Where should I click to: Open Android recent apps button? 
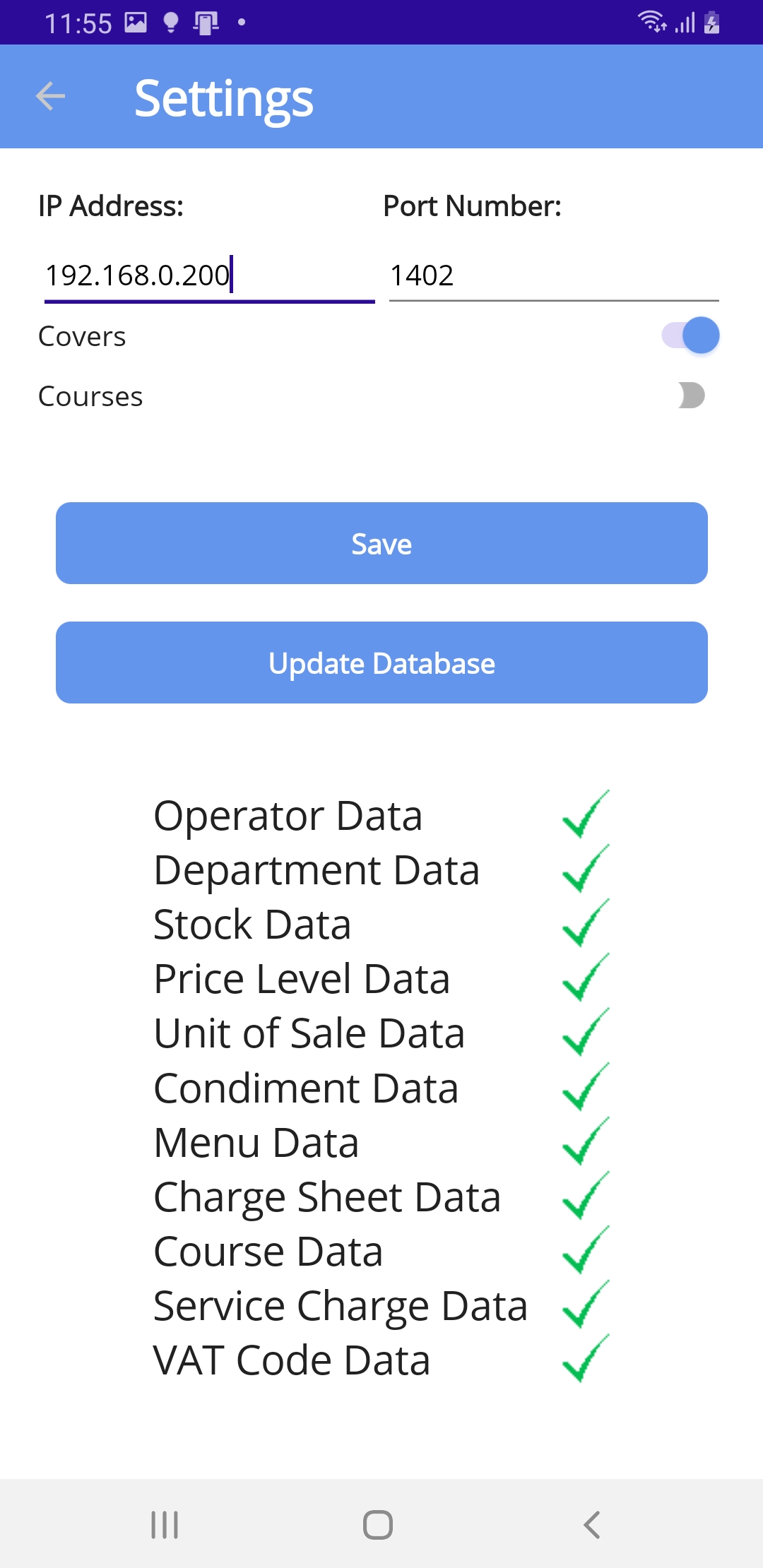pyautogui.click(x=165, y=1525)
